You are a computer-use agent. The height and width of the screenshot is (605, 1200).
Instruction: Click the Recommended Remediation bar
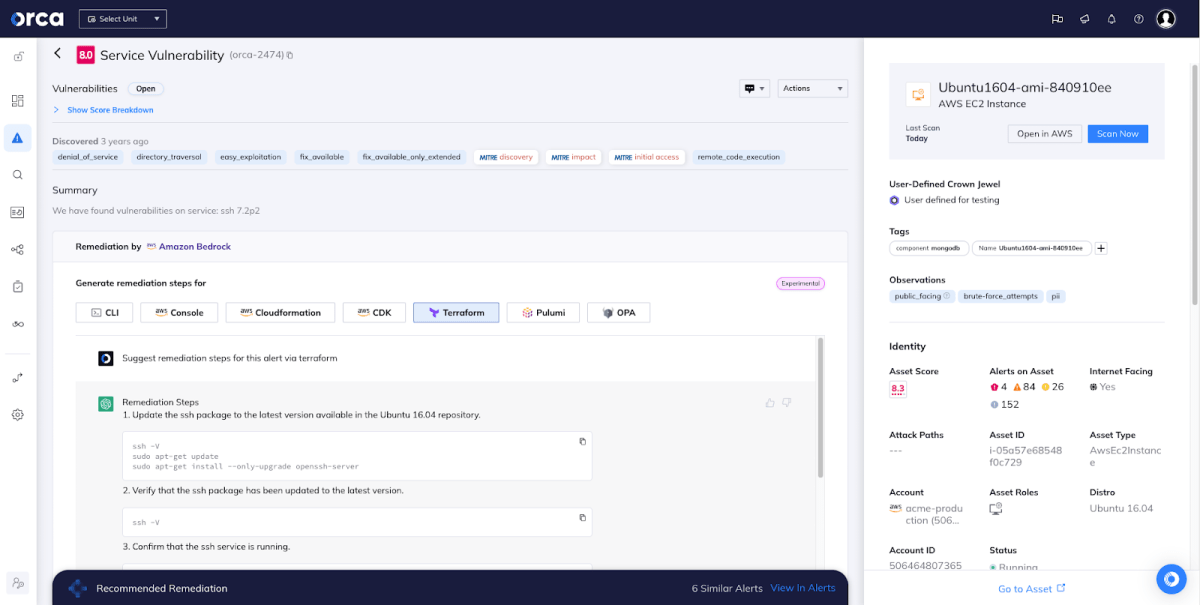[450, 588]
